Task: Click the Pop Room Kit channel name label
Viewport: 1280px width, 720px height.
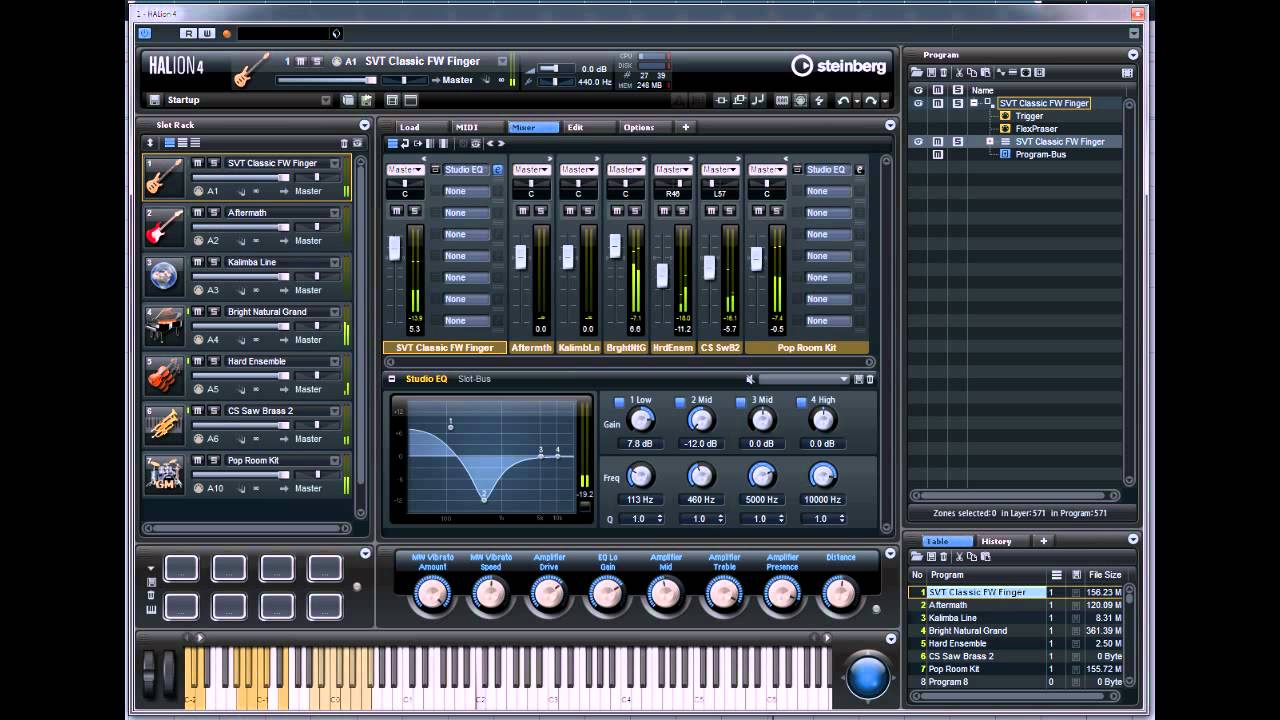Action: 805,348
